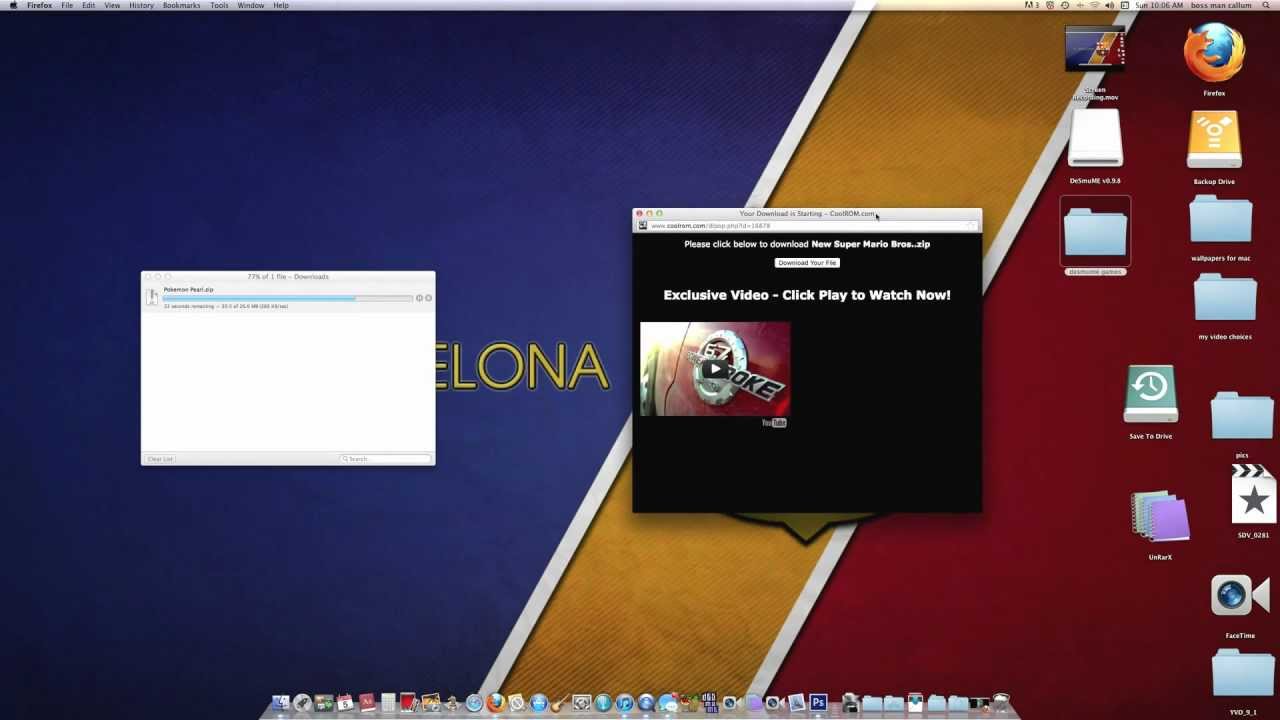
Task: Select the UnRarX desktop icon
Action: [x=1160, y=518]
